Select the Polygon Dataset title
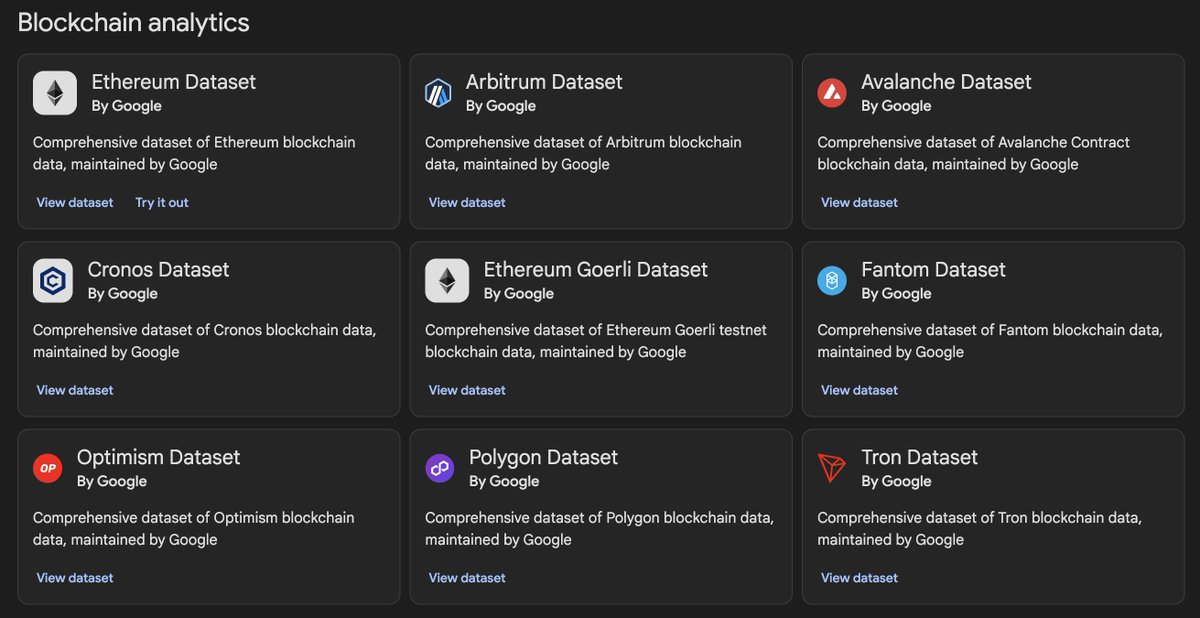The image size is (1200, 618). (x=544, y=457)
